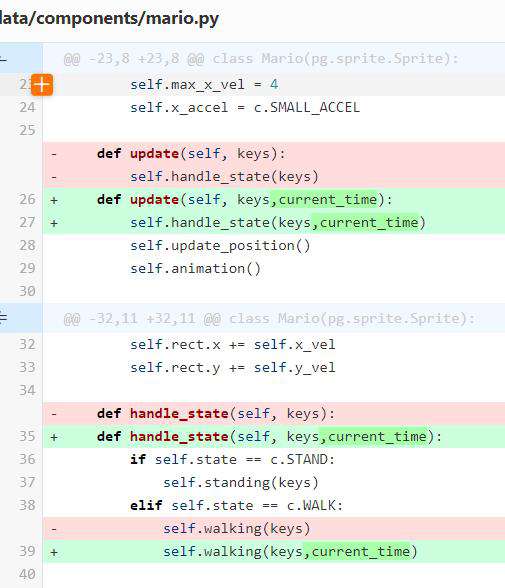Click the minus marker on removed self.walking(keys) line
505x588 pixels.
(x=54, y=529)
